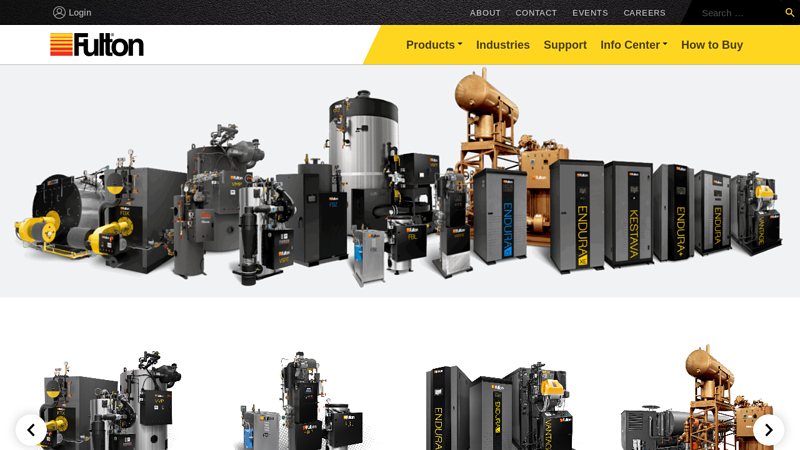Click the Login text link
Image resolution: width=800 pixels, height=450 pixels.
point(80,13)
